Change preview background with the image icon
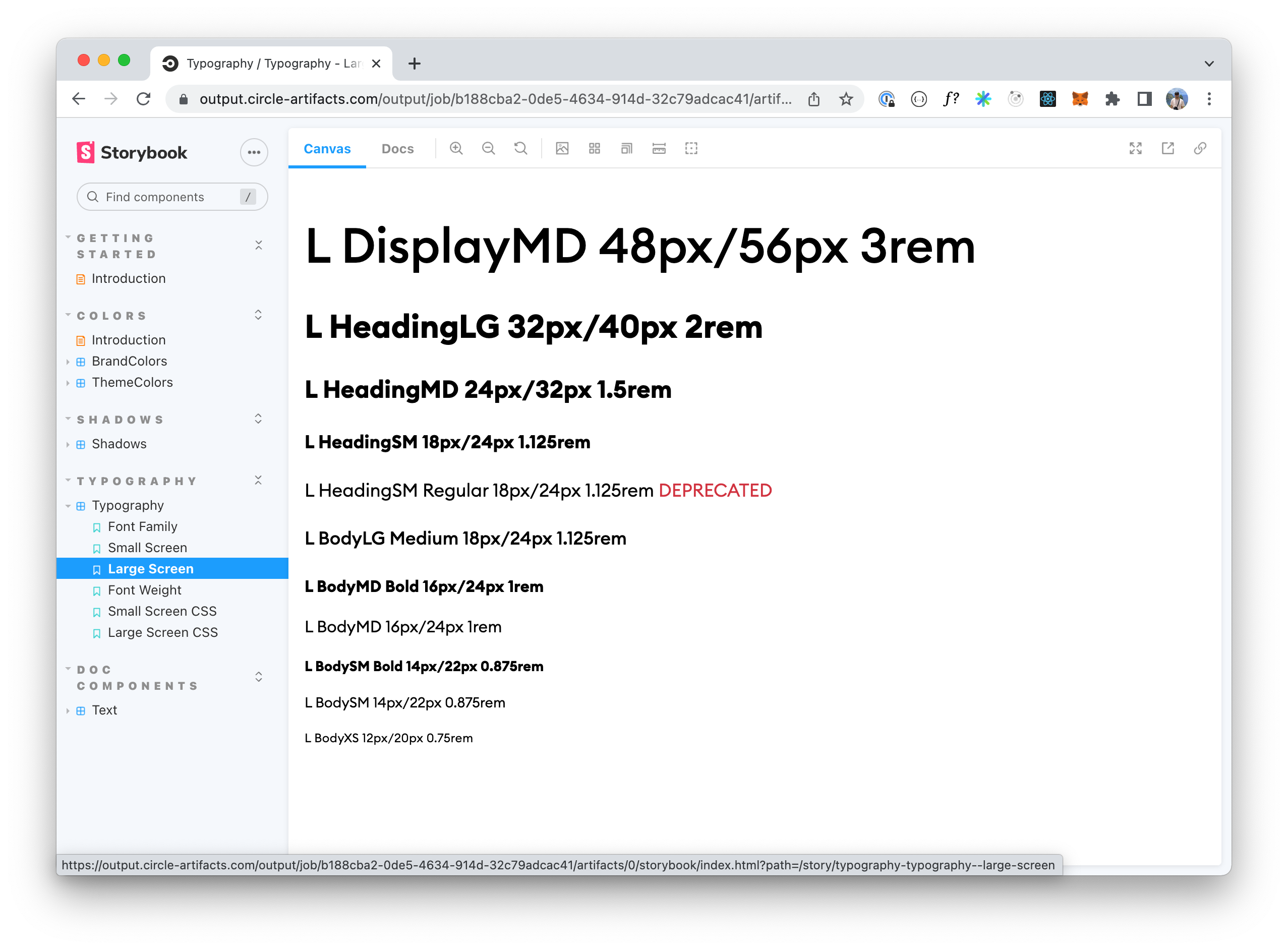This screenshot has width=1288, height=950. 562,148
